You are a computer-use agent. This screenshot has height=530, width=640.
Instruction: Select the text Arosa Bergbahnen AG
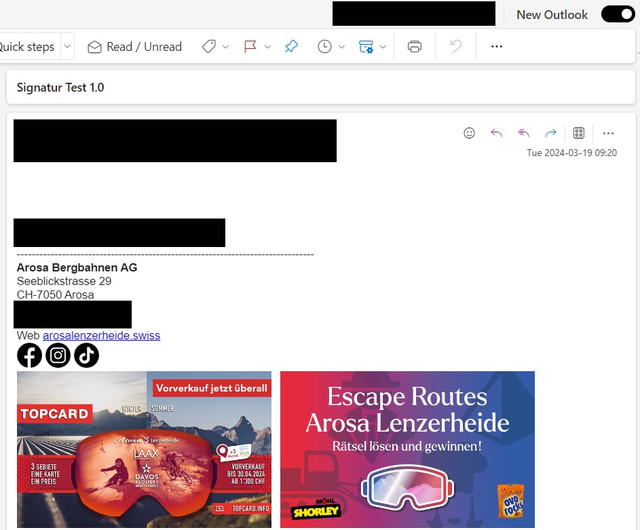tap(77, 268)
